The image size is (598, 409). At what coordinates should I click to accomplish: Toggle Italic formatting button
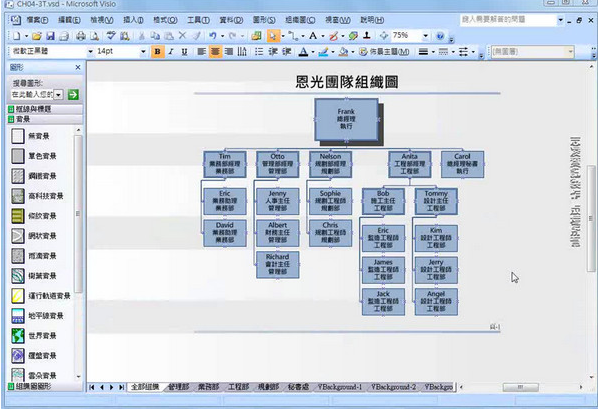tap(171, 52)
